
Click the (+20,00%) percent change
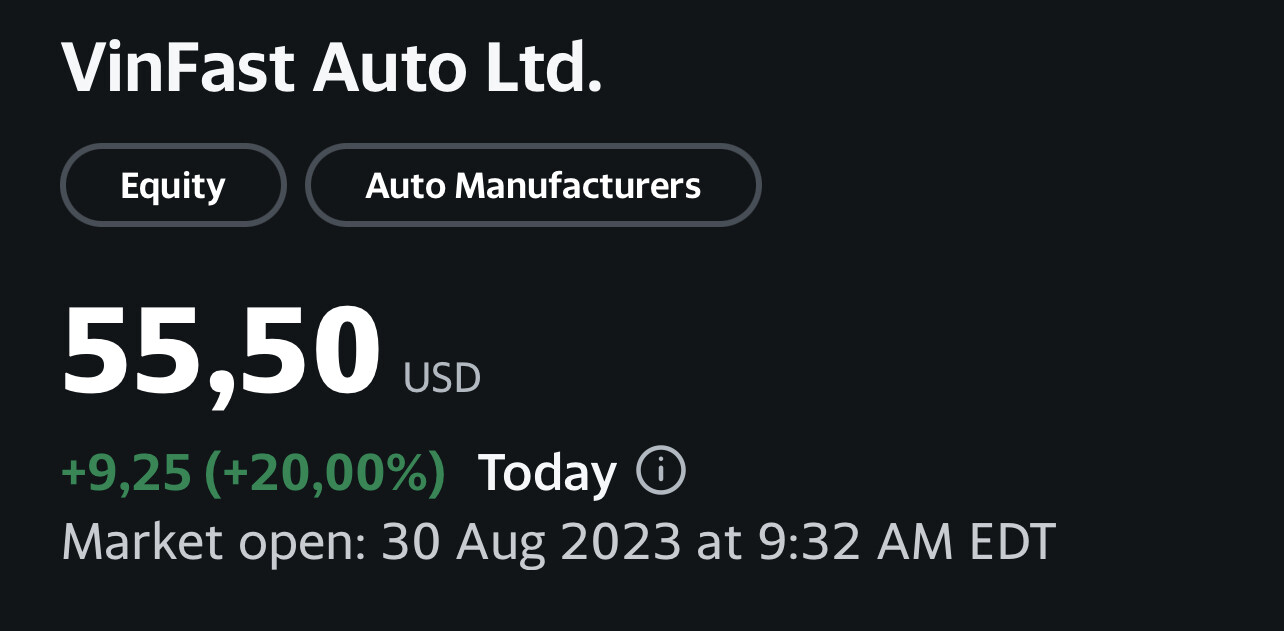325,473
